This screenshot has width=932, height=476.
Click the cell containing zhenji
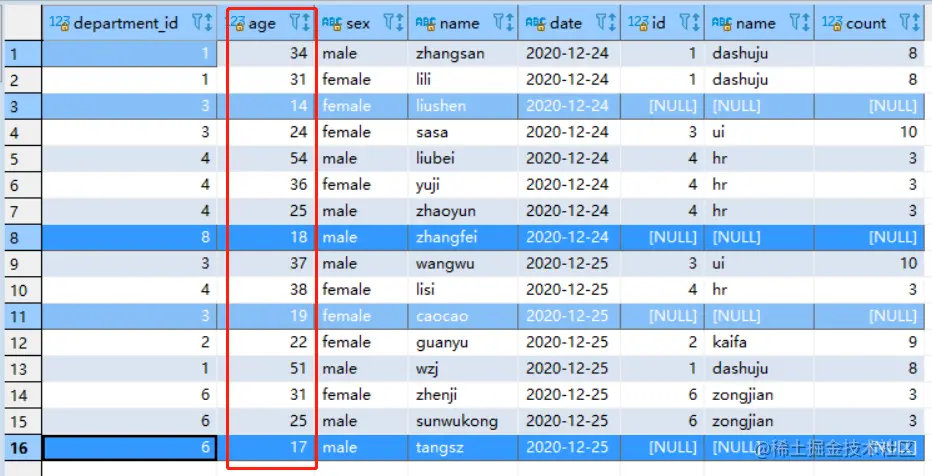[x=463, y=395]
